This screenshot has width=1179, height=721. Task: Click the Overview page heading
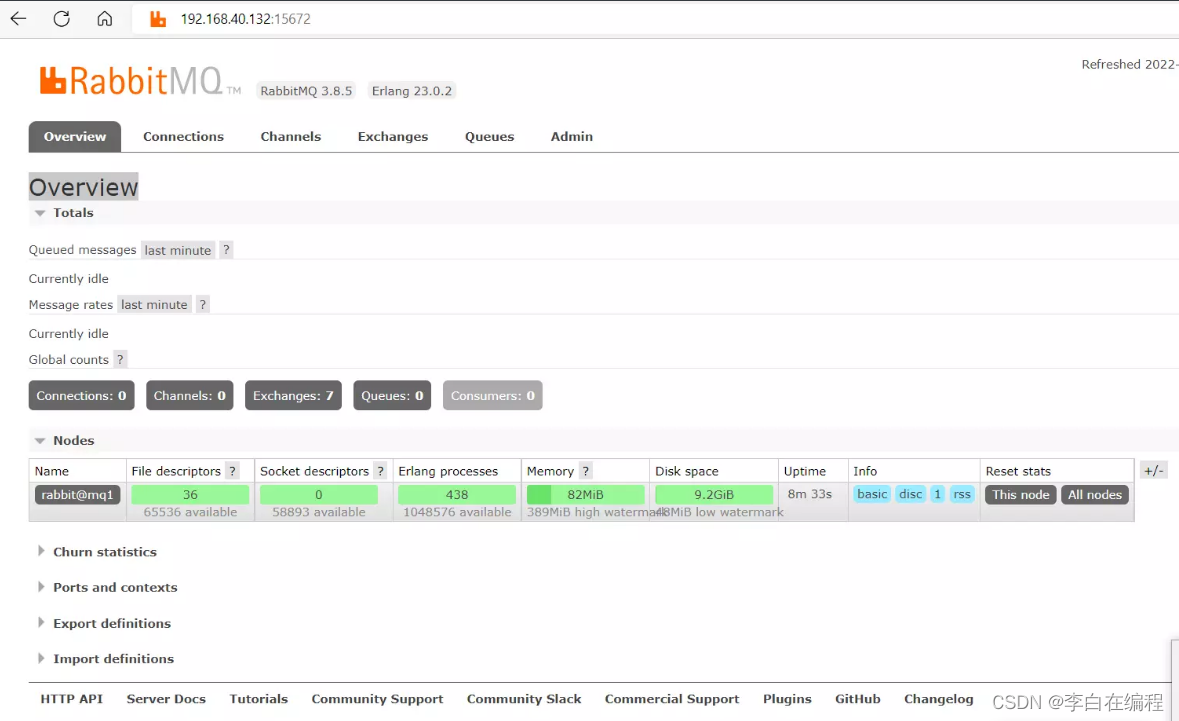[x=83, y=187]
